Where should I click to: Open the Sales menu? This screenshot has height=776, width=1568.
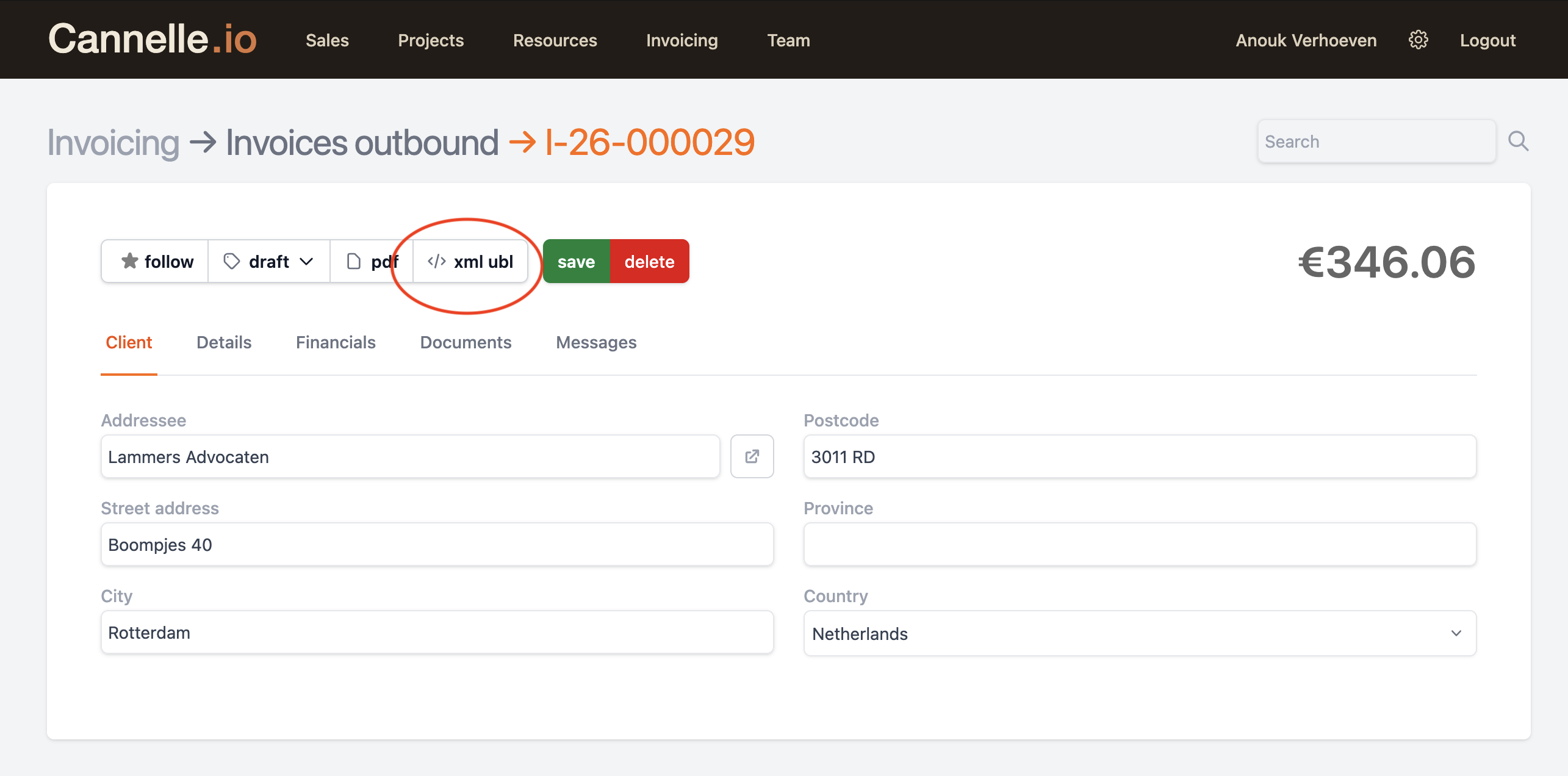click(327, 40)
